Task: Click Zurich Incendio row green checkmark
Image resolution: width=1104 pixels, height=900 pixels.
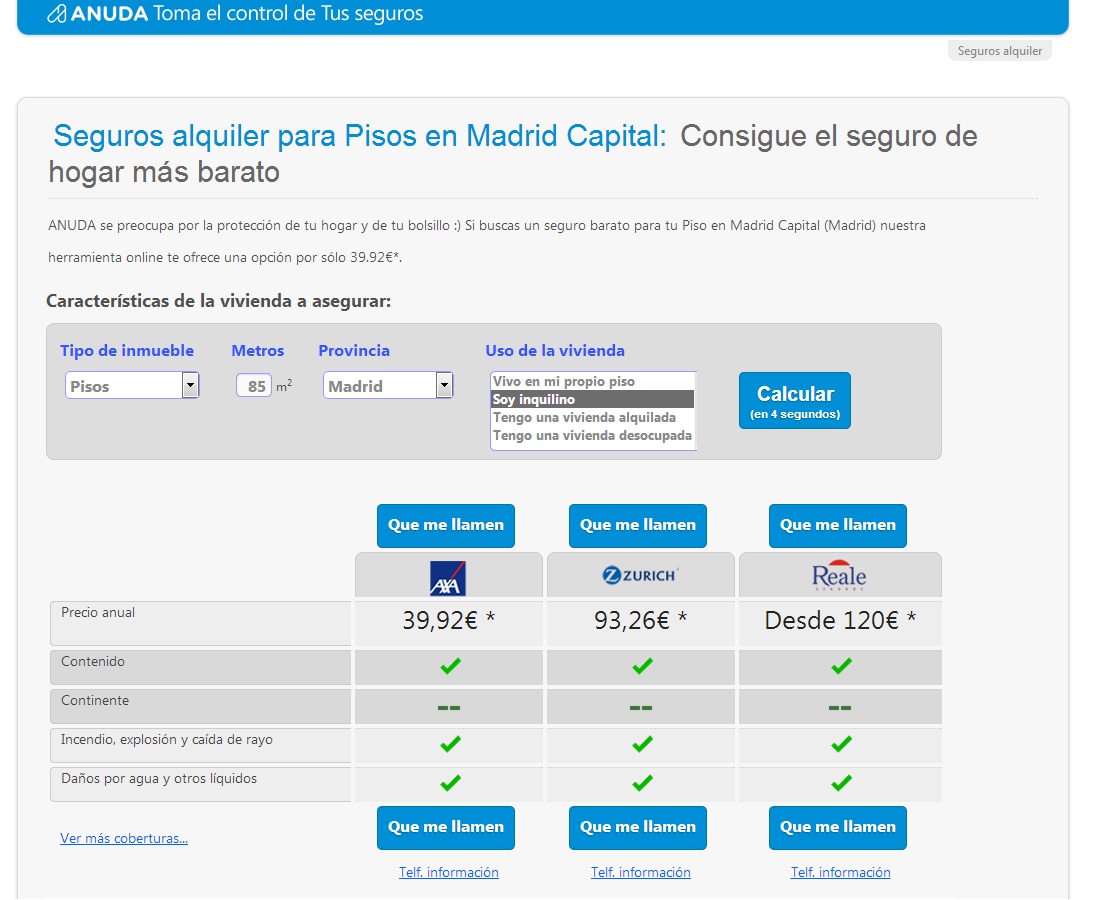Action: tap(642, 744)
